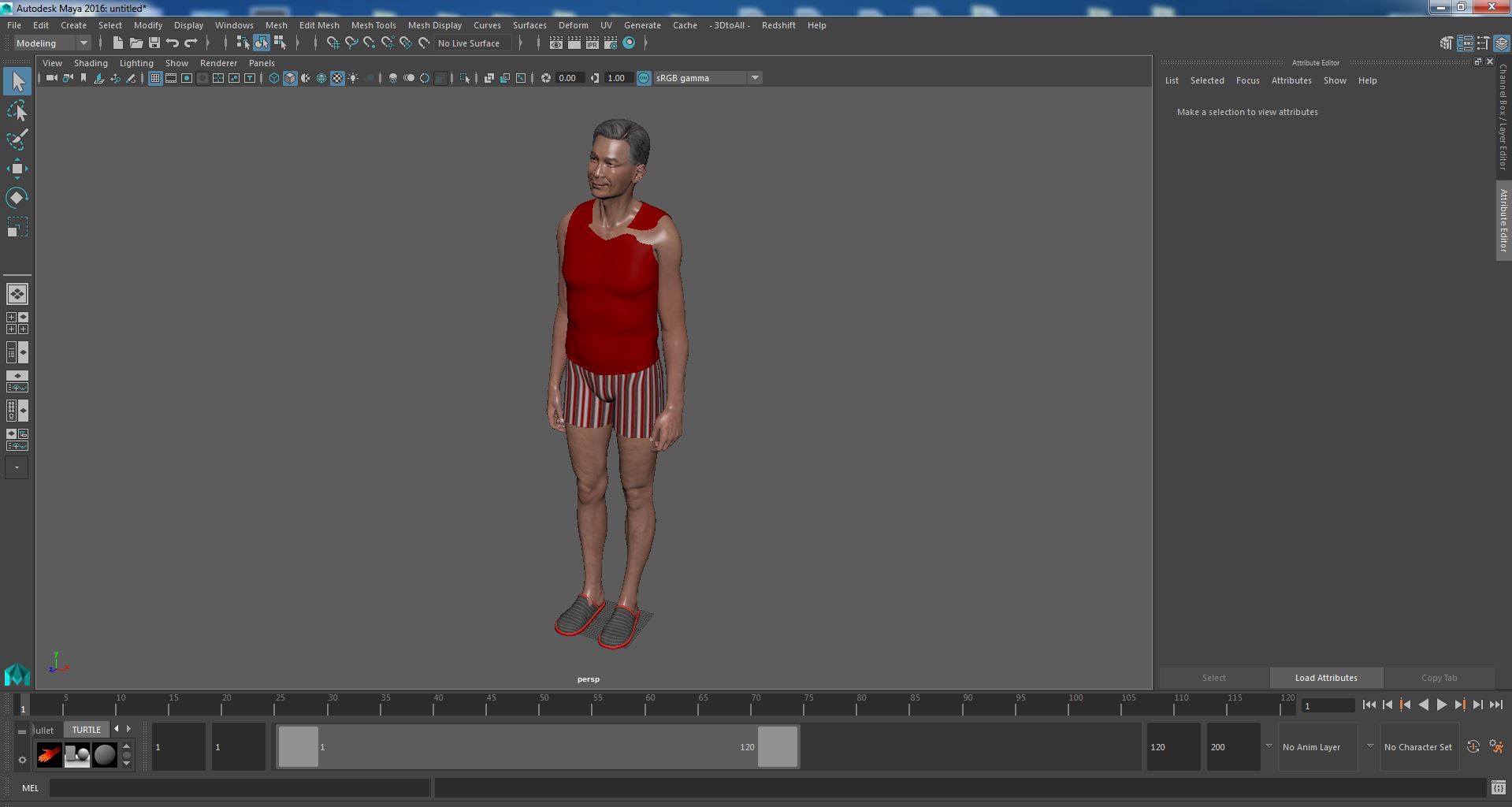1512x807 pixels.
Task: Open the Deform menu
Action: point(573,25)
